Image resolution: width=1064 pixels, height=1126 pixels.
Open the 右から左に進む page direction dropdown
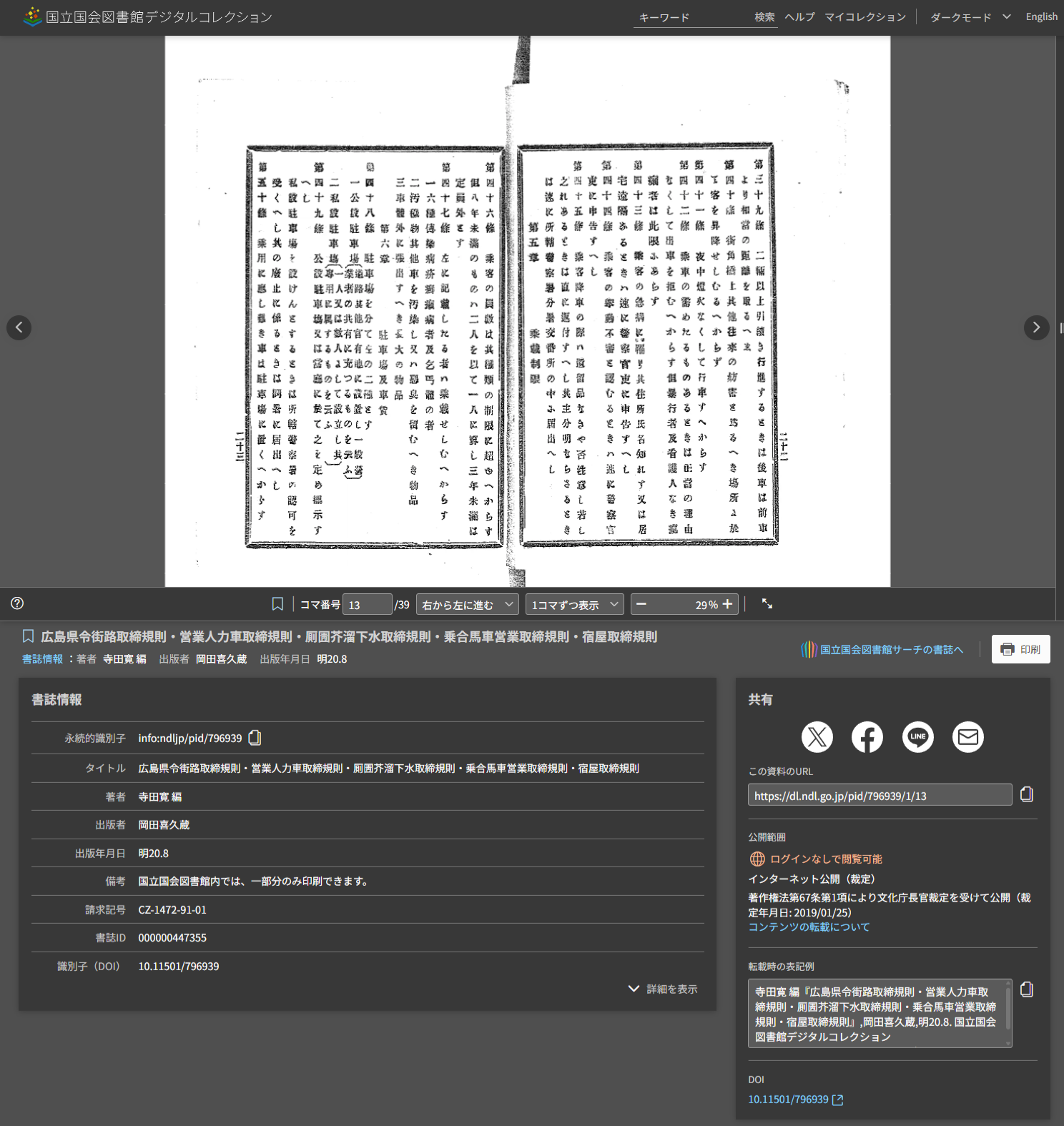click(468, 605)
